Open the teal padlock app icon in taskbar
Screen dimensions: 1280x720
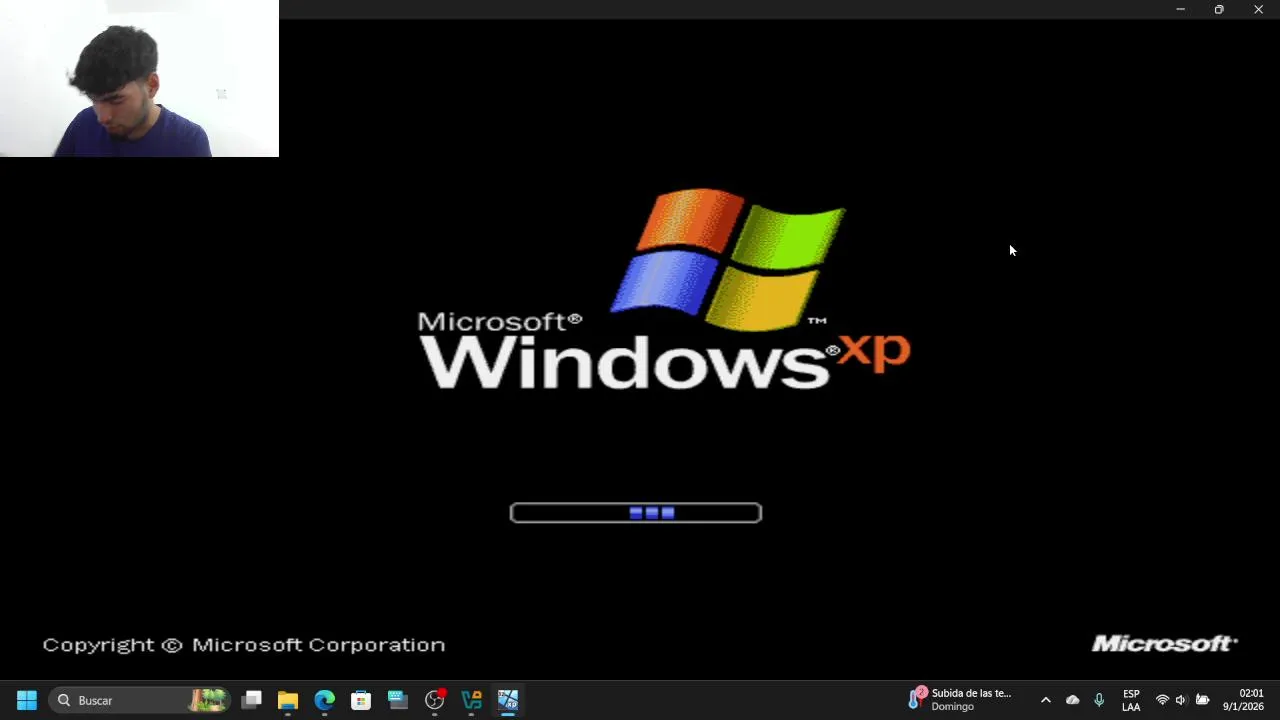click(472, 700)
